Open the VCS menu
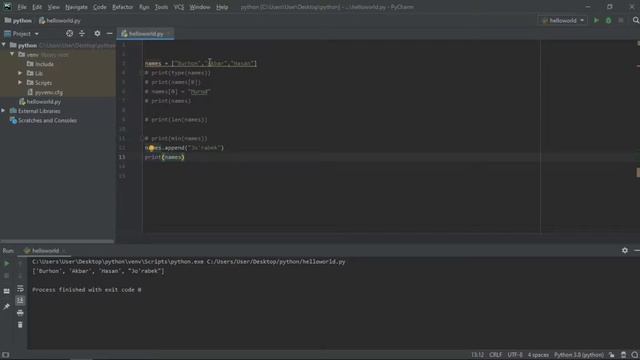640x360 pixels. pyautogui.click(x=179, y=7)
